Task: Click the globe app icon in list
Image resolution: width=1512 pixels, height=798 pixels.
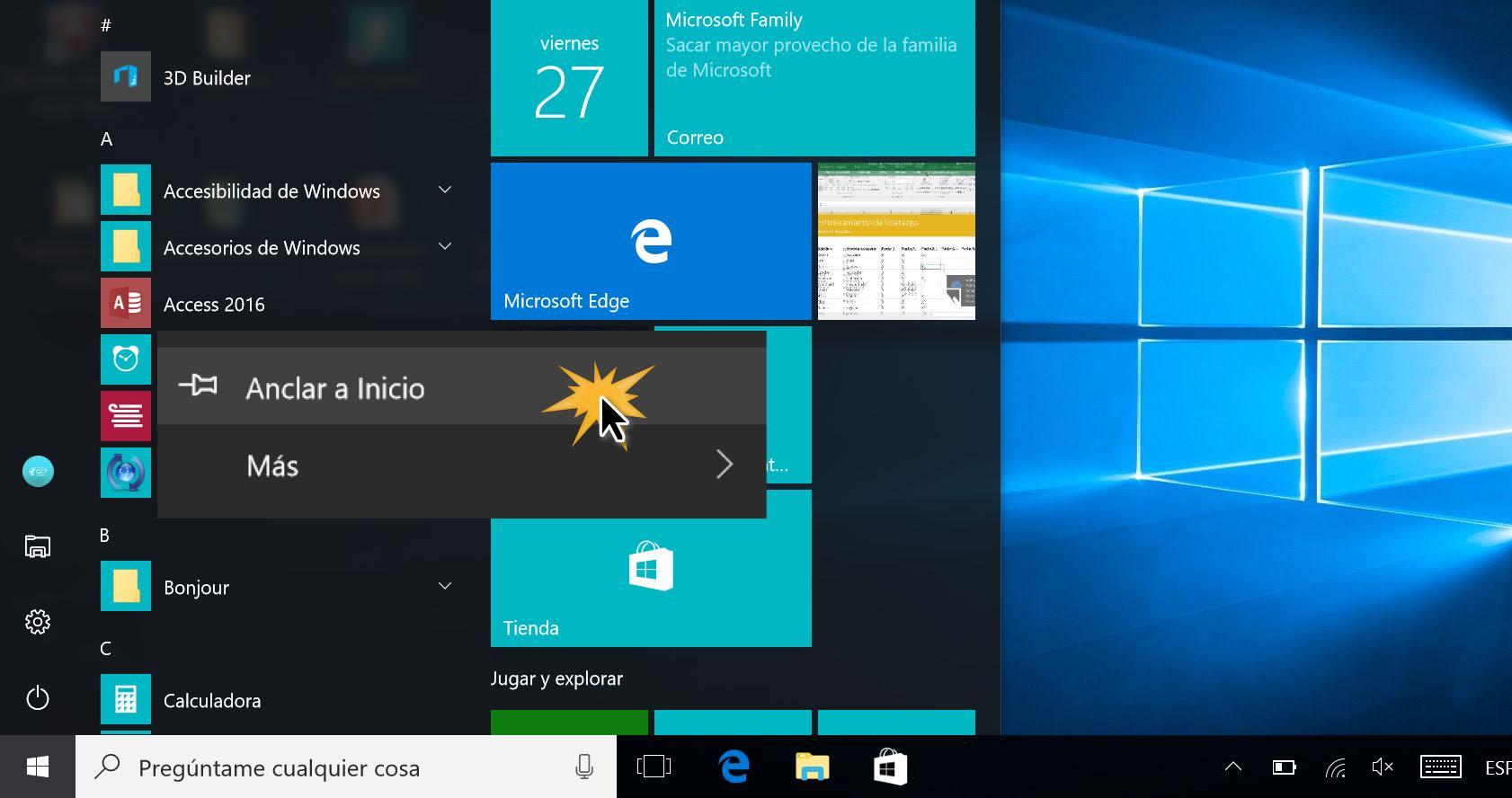Action: click(126, 473)
